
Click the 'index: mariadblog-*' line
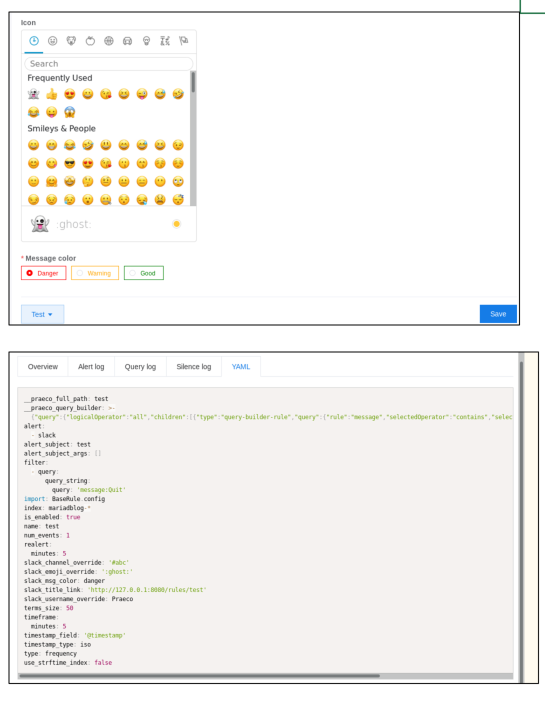58,508
